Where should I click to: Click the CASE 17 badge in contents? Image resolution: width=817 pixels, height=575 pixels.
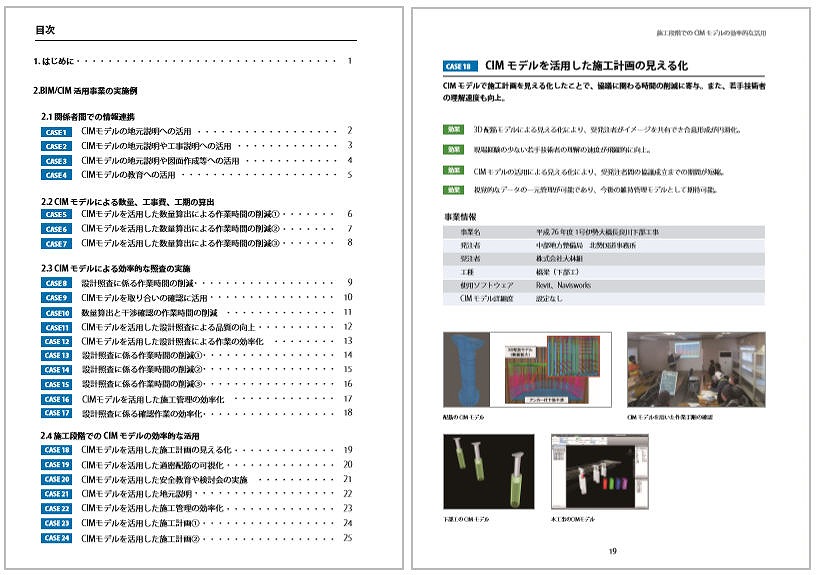pyautogui.click(x=56, y=413)
